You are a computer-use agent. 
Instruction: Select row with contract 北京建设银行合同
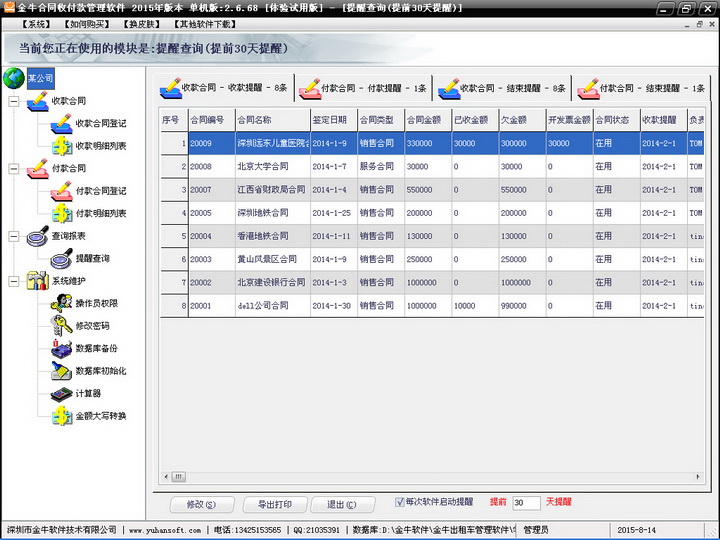click(432, 282)
